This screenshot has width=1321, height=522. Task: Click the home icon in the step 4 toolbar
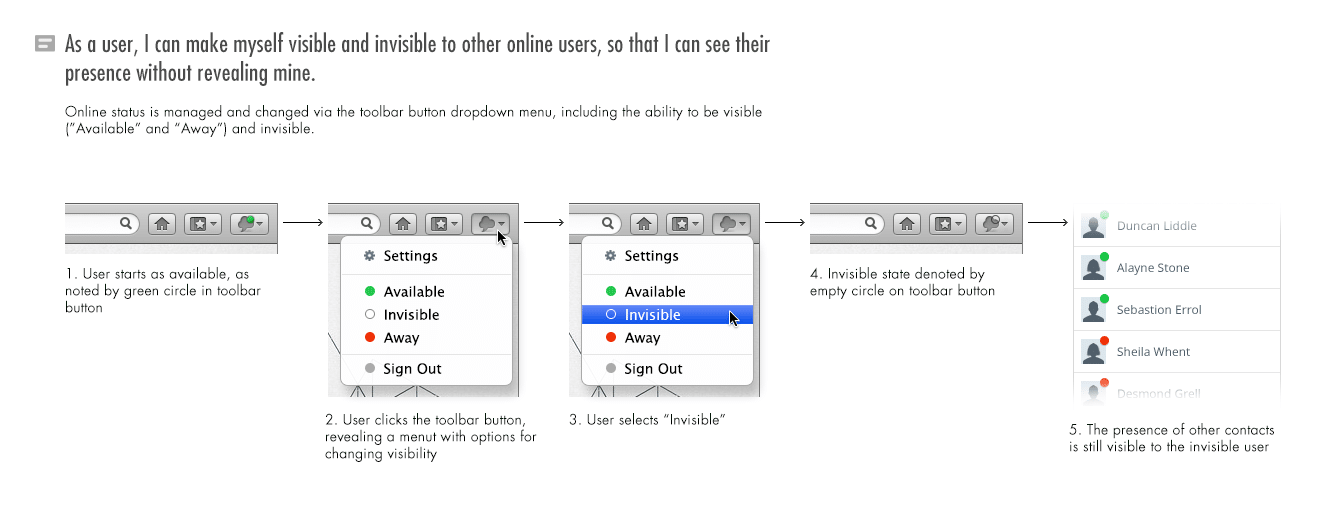point(907,224)
